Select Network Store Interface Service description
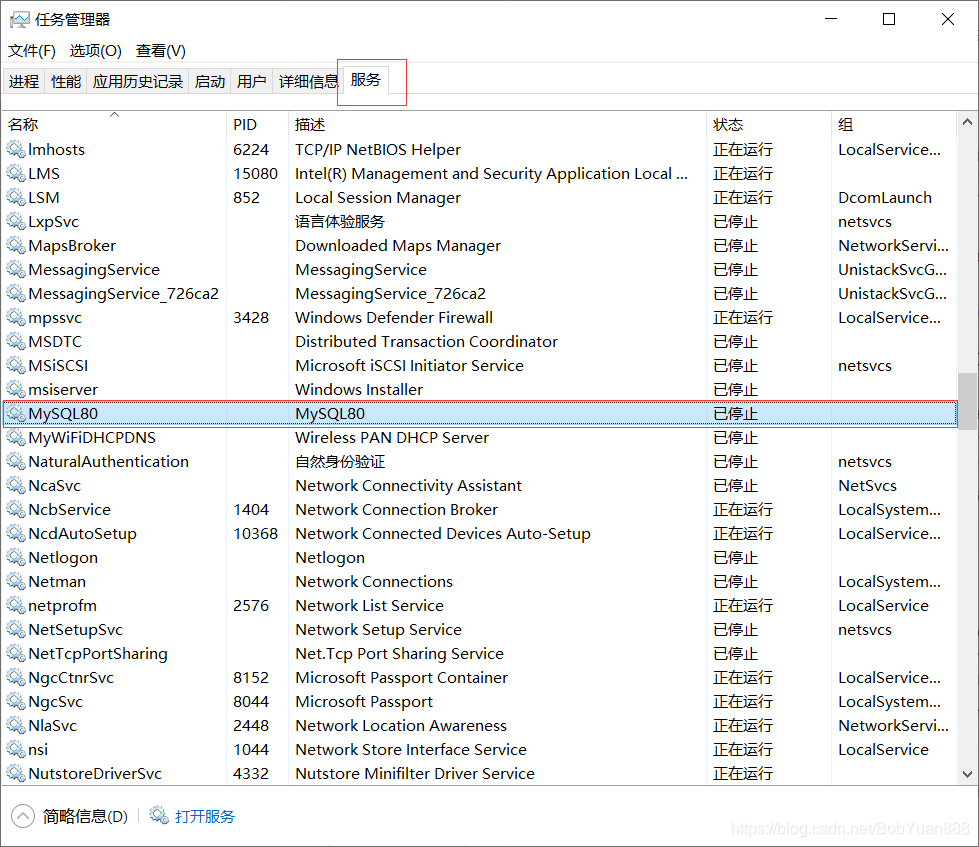The height and width of the screenshot is (847, 979). coord(411,750)
